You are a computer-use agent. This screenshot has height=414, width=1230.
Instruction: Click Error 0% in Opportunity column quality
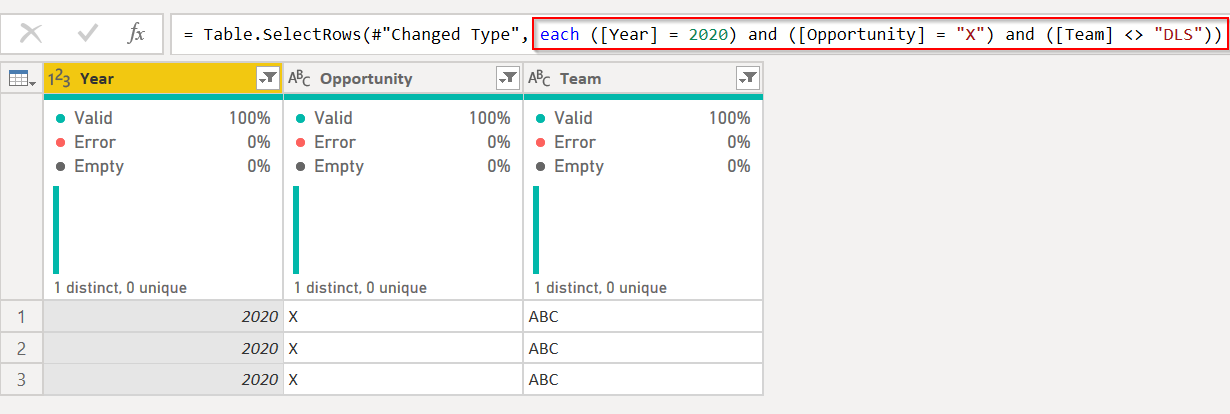[x=403, y=142]
